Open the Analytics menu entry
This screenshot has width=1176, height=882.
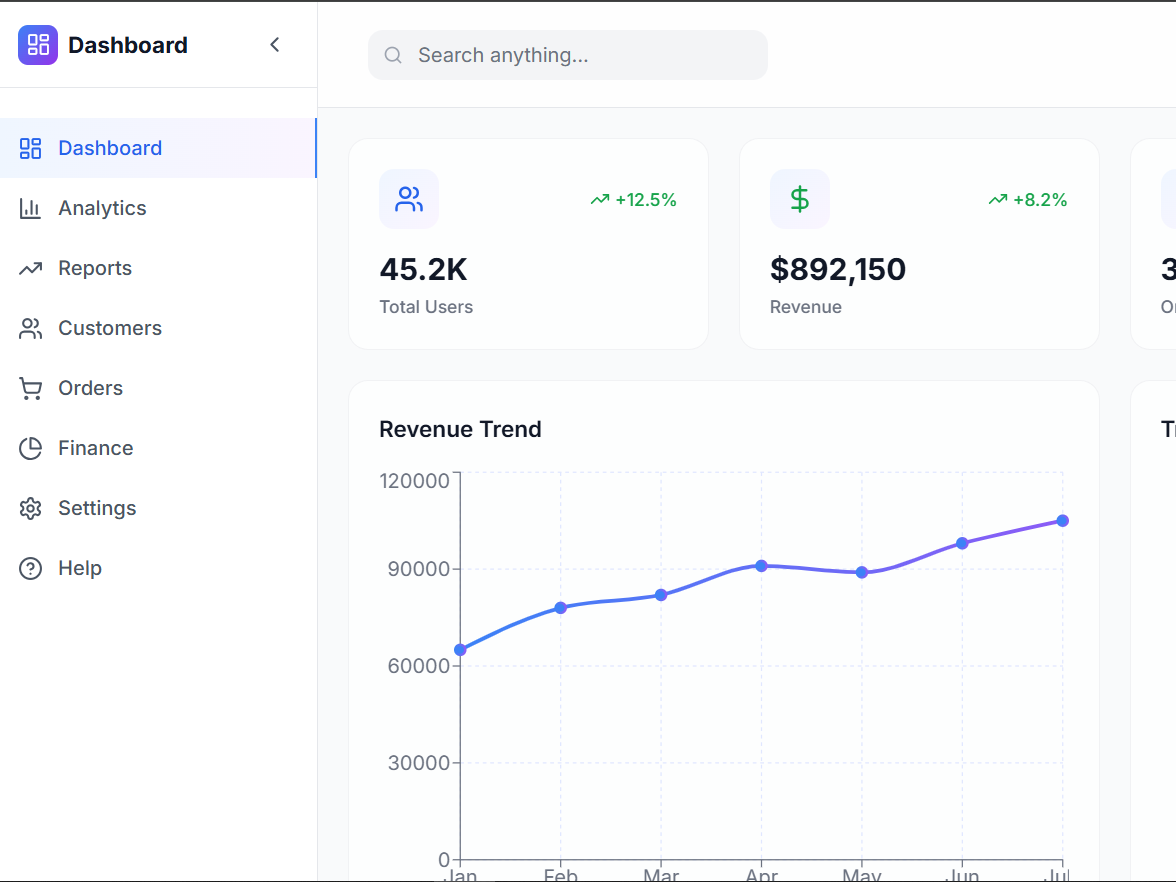click(x=104, y=207)
